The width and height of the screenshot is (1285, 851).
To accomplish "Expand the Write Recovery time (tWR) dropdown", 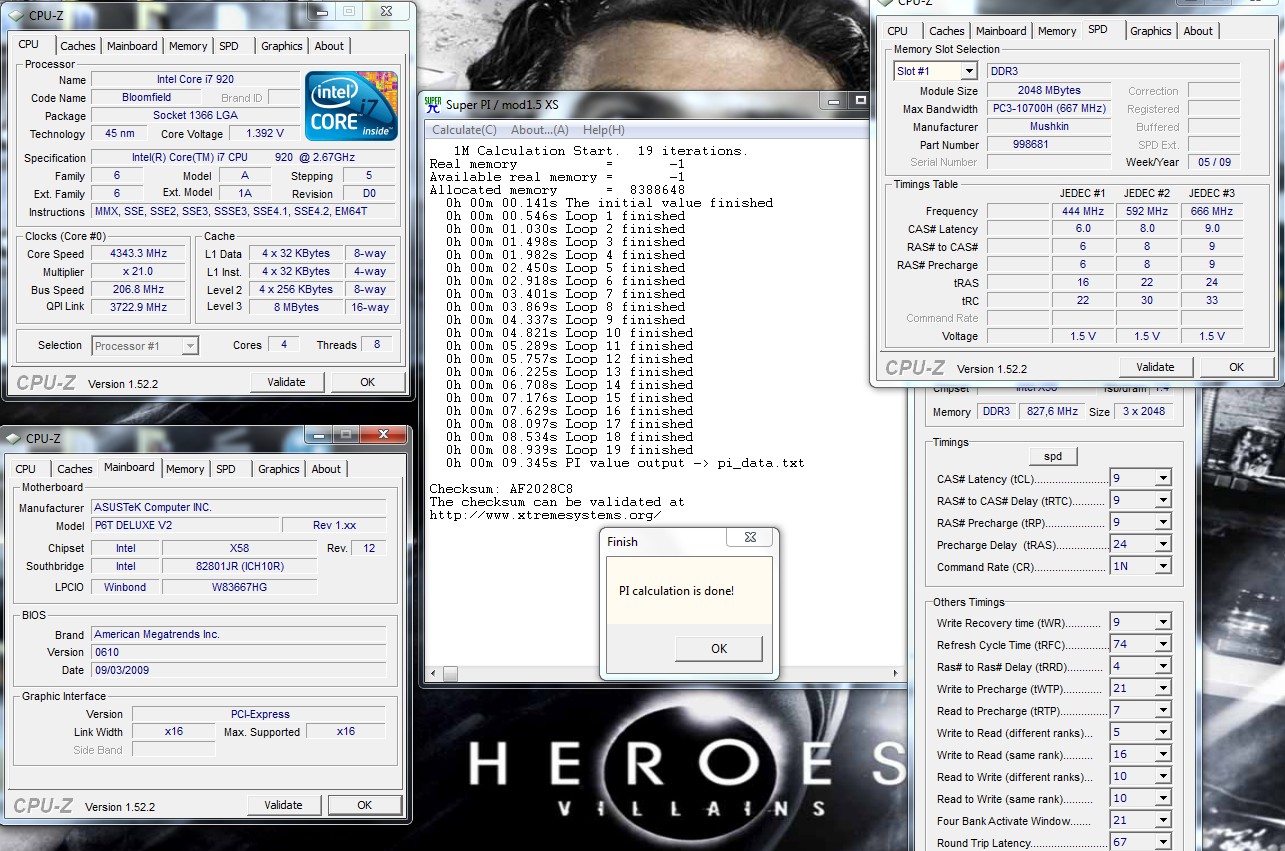I will [x=1163, y=623].
